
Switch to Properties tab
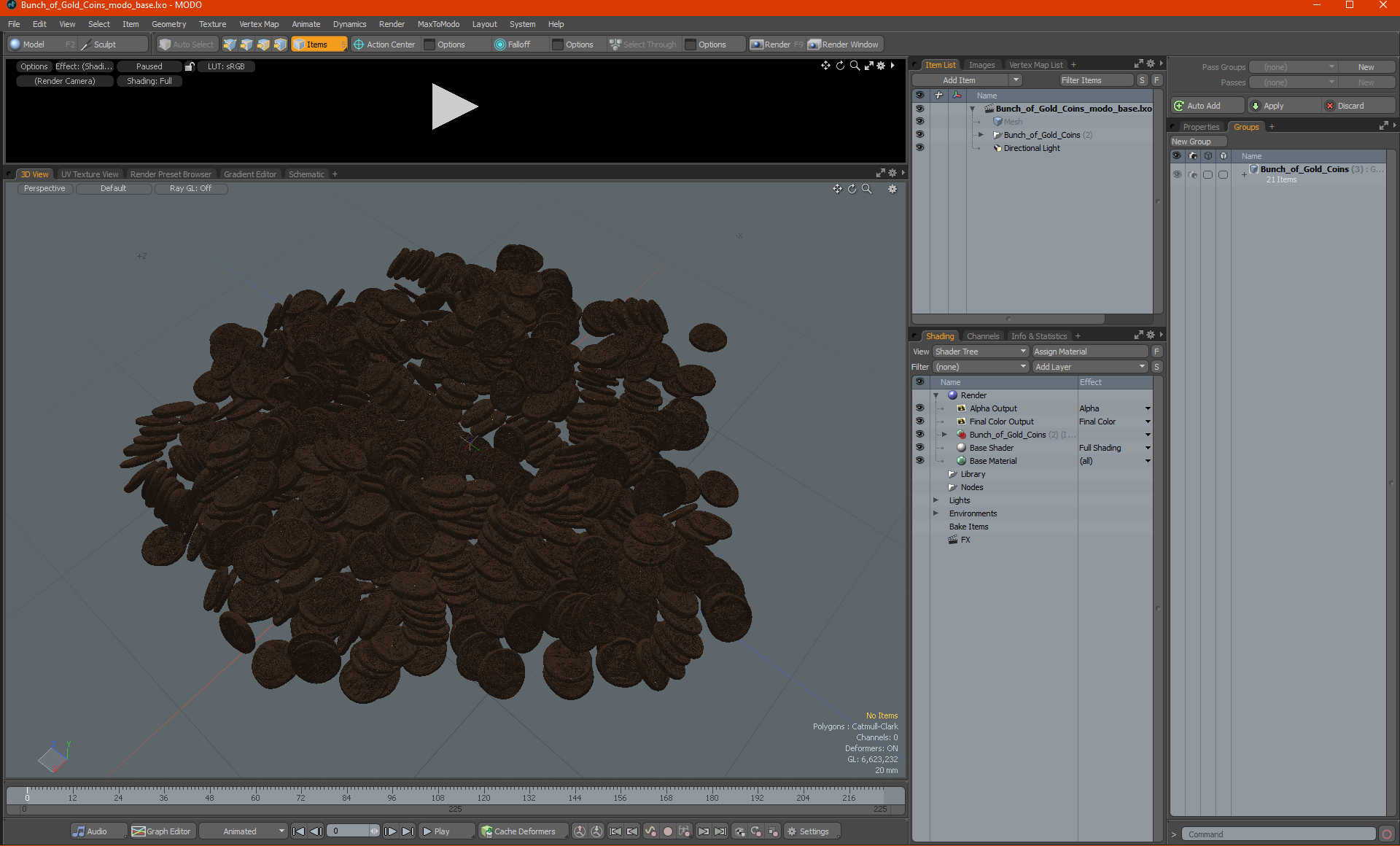[x=1201, y=127]
